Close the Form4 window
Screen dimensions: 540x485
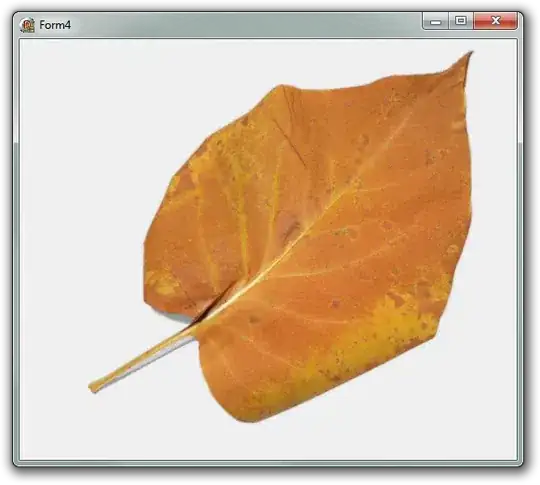(496, 21)
